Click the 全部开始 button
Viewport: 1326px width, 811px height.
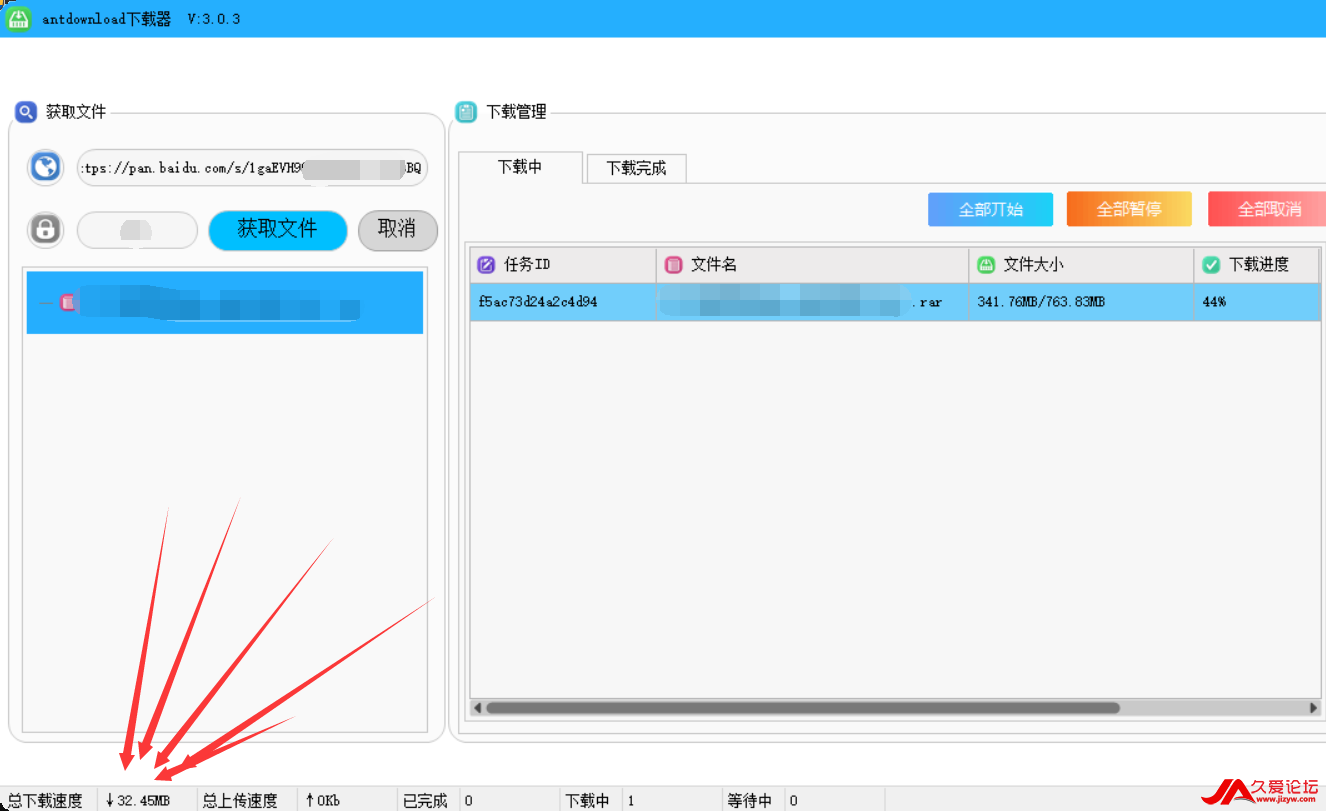(x=990, y=209)
